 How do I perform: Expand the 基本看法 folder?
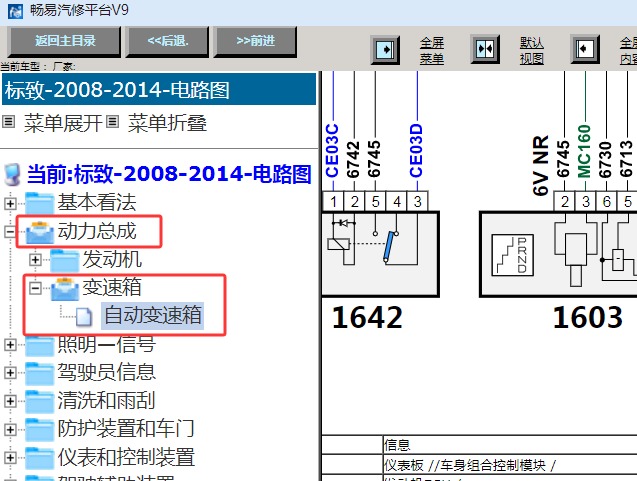(10, 203)
